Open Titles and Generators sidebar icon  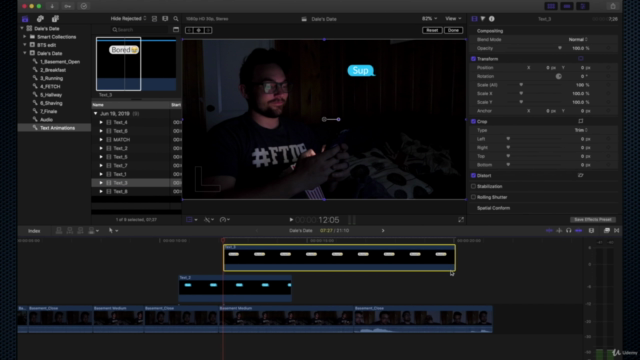[55, 19]
